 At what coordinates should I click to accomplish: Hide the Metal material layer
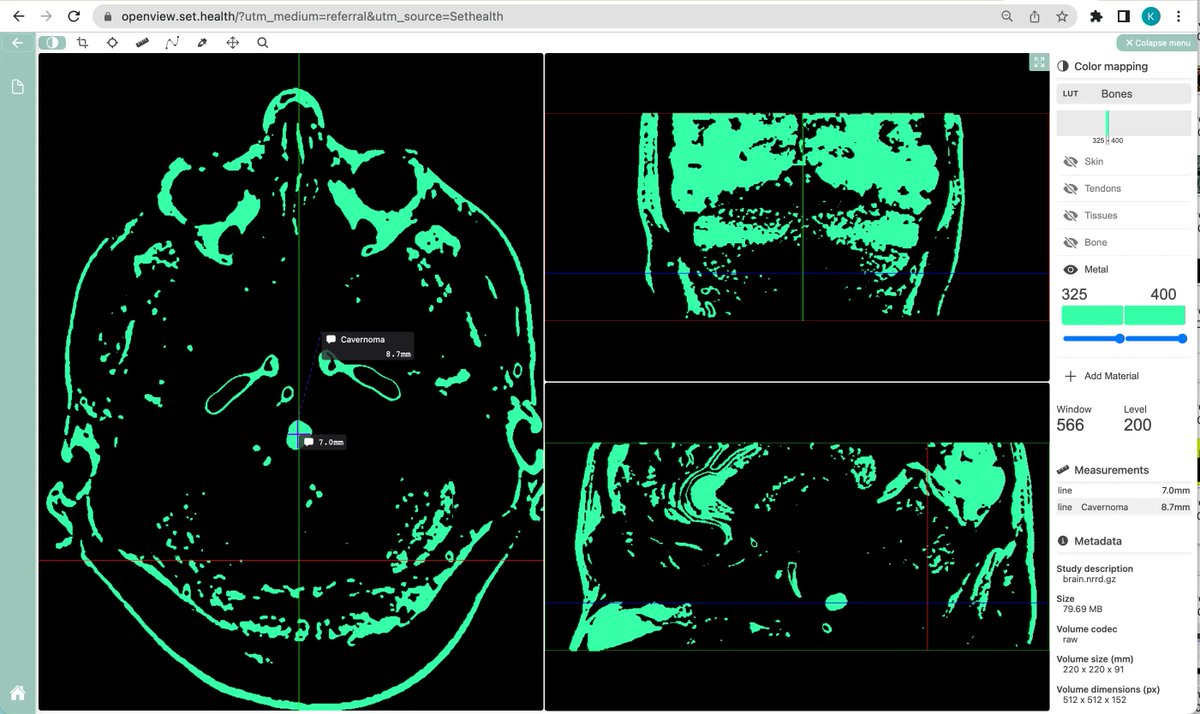[1068, 269]
